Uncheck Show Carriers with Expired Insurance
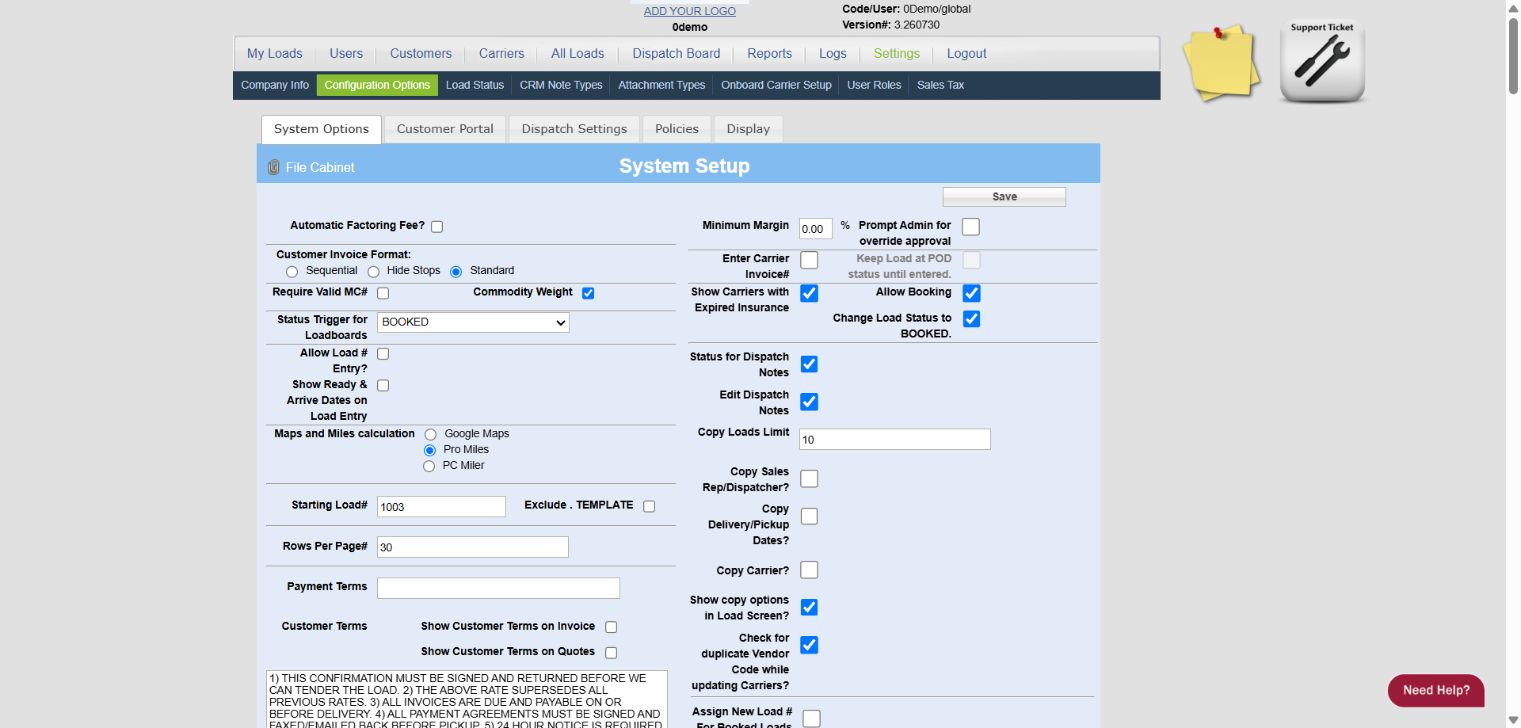The image size is (1521, 728). click(x=809, y=293)
